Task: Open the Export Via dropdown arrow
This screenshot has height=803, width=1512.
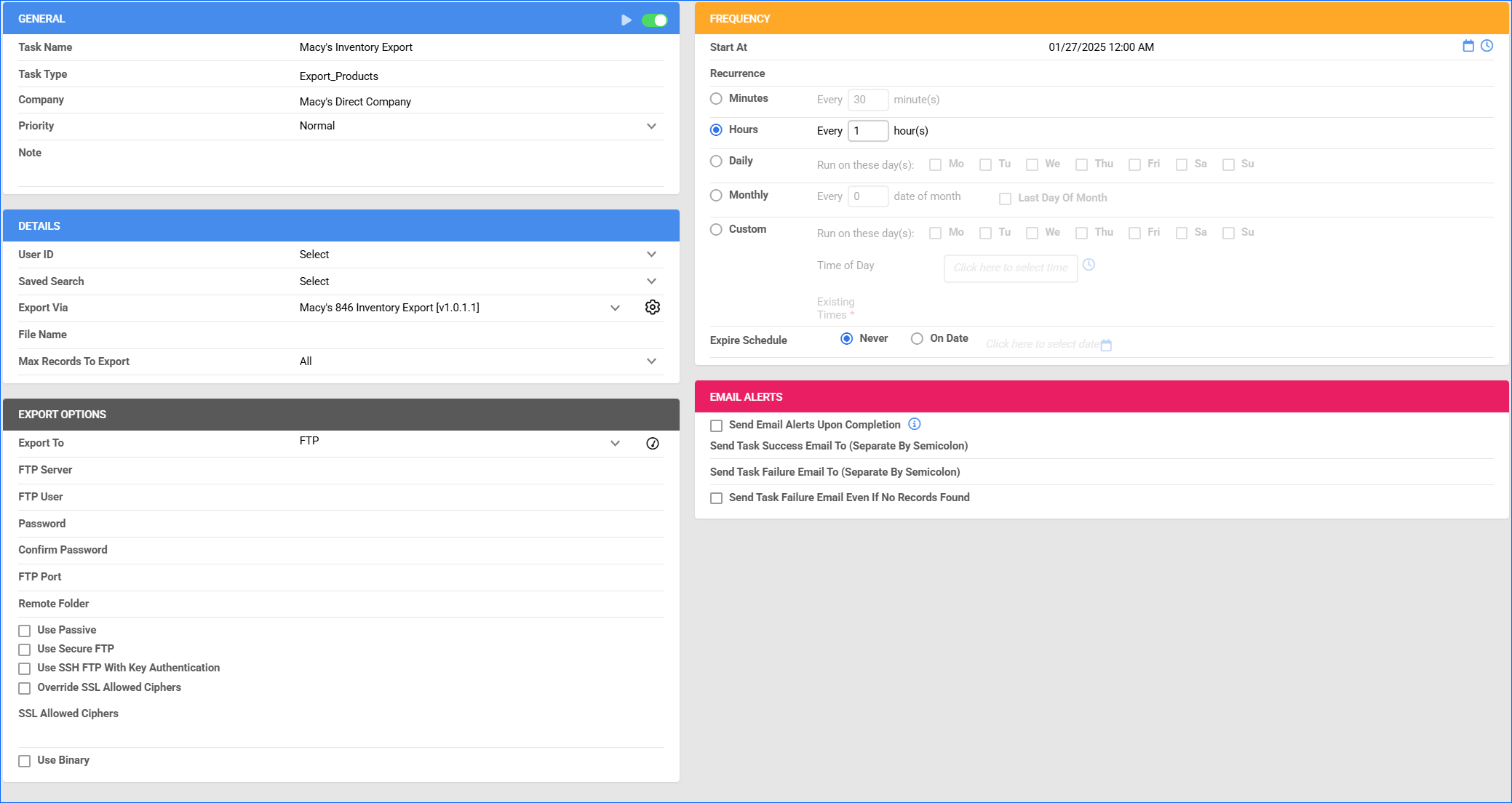Action: point(616,308)
